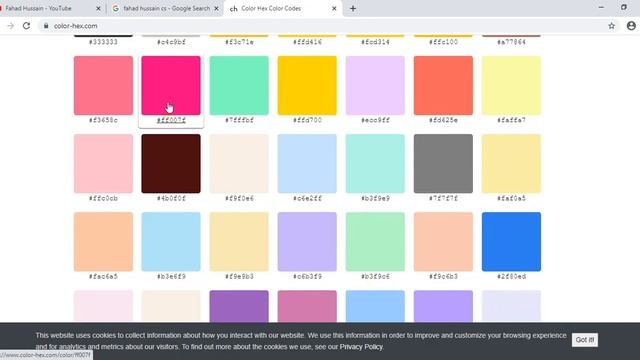Minimize the Chrome browser window
640x360 pixels.
point(601,7)
